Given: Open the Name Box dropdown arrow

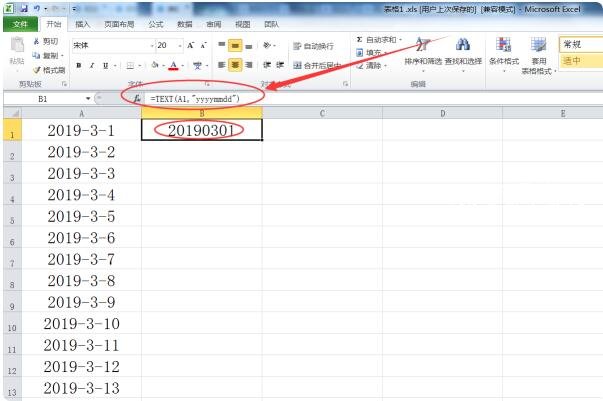Looking at the screenshot, I should click(x=88, y=99).
